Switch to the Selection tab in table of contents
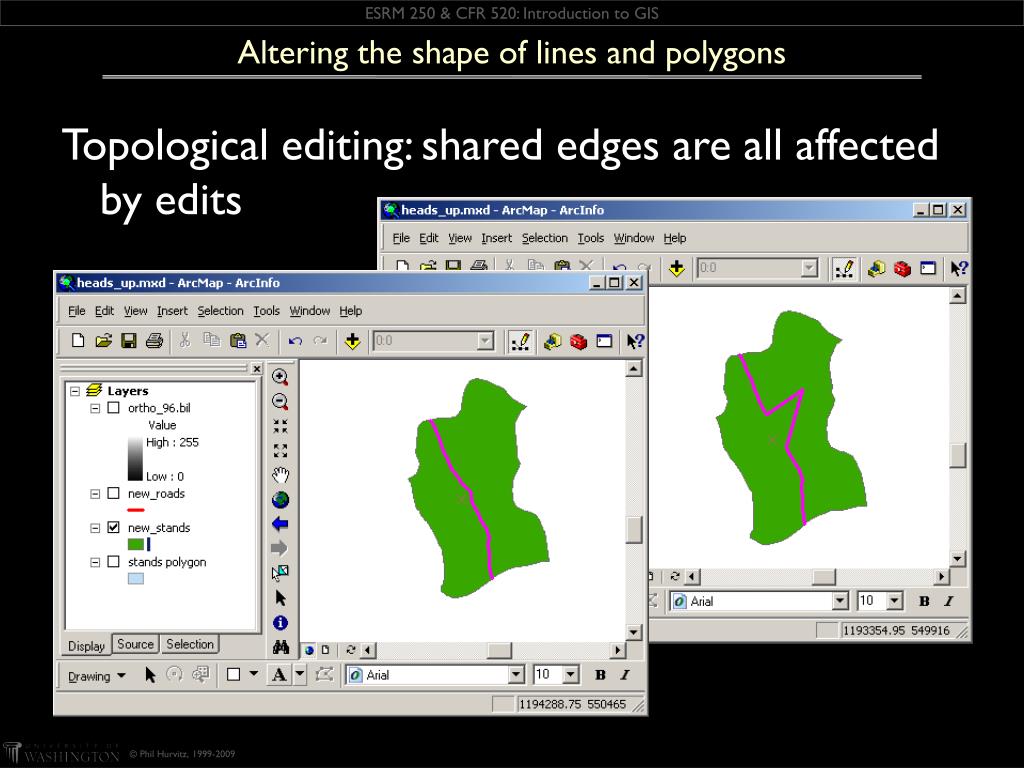Image resolution: width=1024 pixels, height=768 pixels. [189, 644]
